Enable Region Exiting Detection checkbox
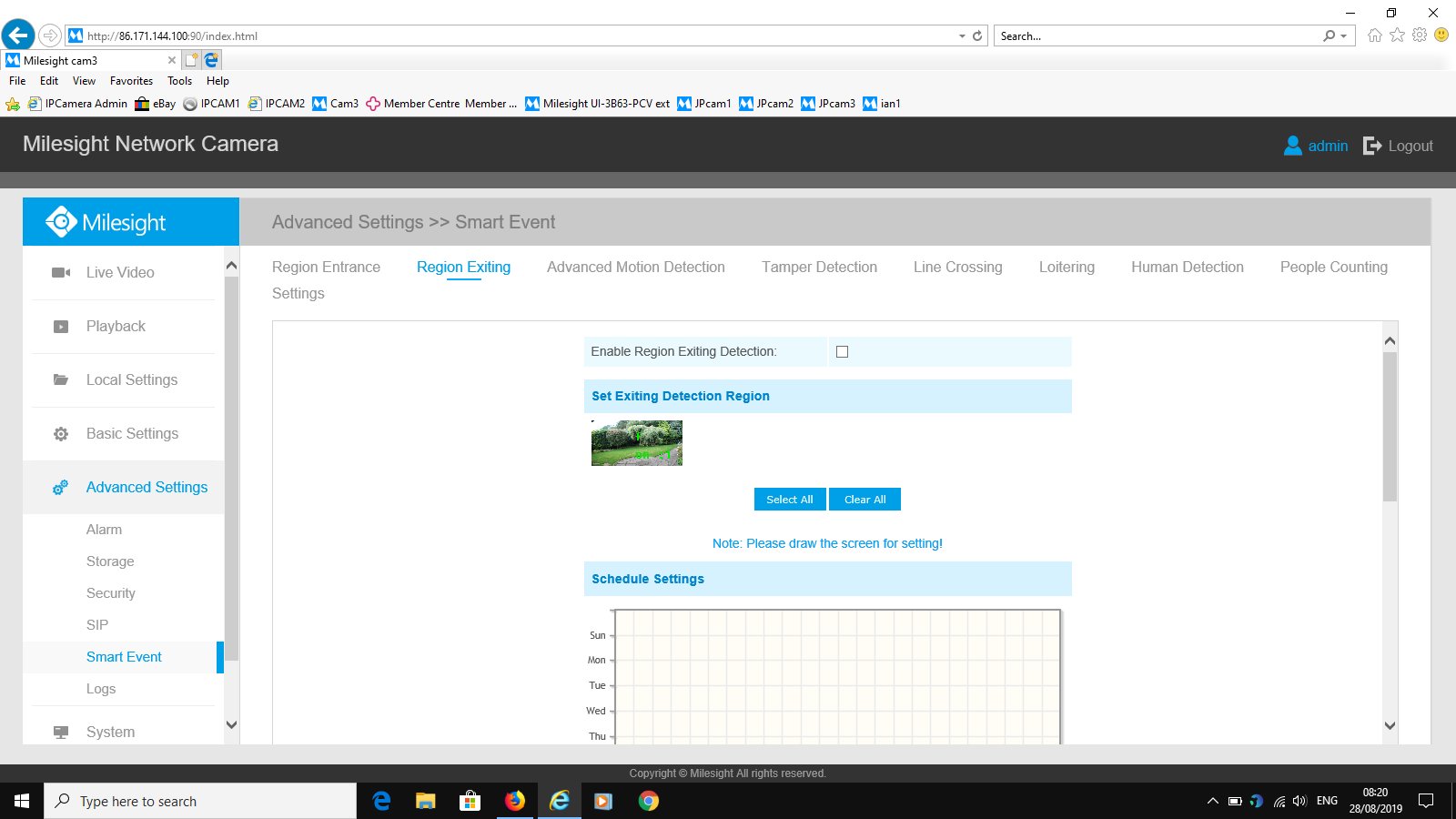The width and height of the screenshot is (1456, 819). coord(842,352)
